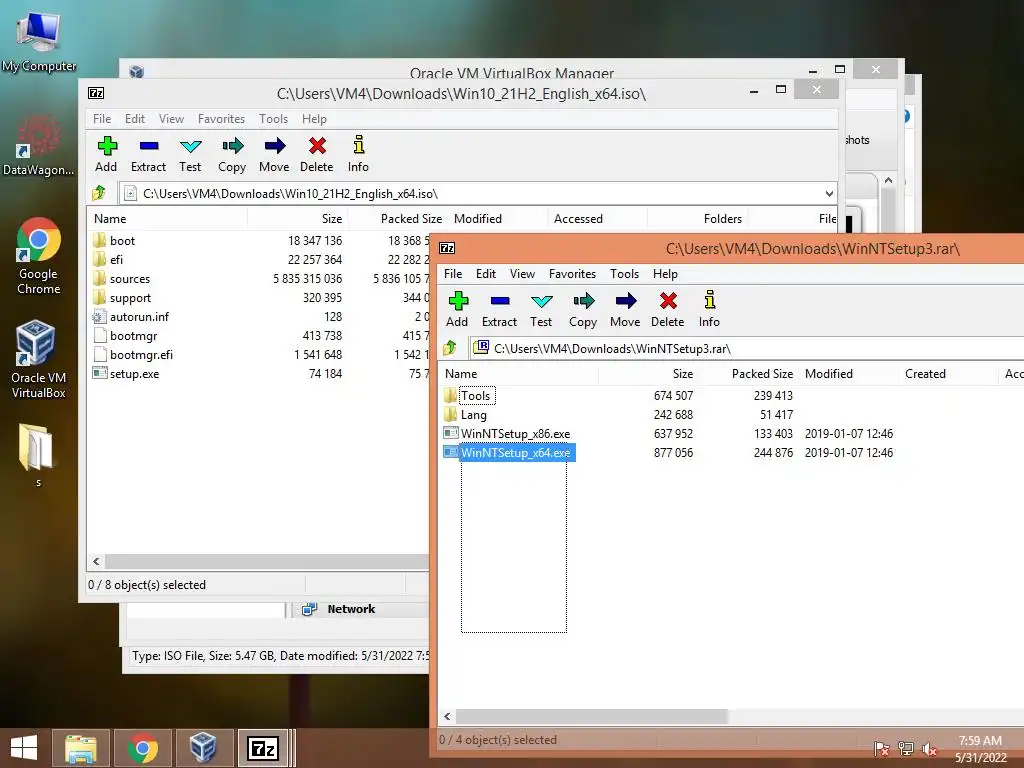
Task: Click the network tray icon
Action: (906, 748)
